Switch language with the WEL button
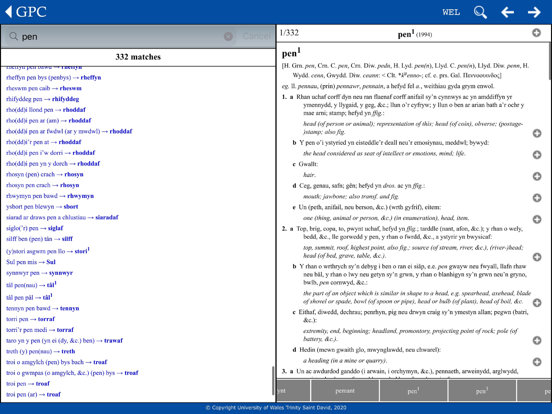Screen dimensions: 552x414 [451, 12]
